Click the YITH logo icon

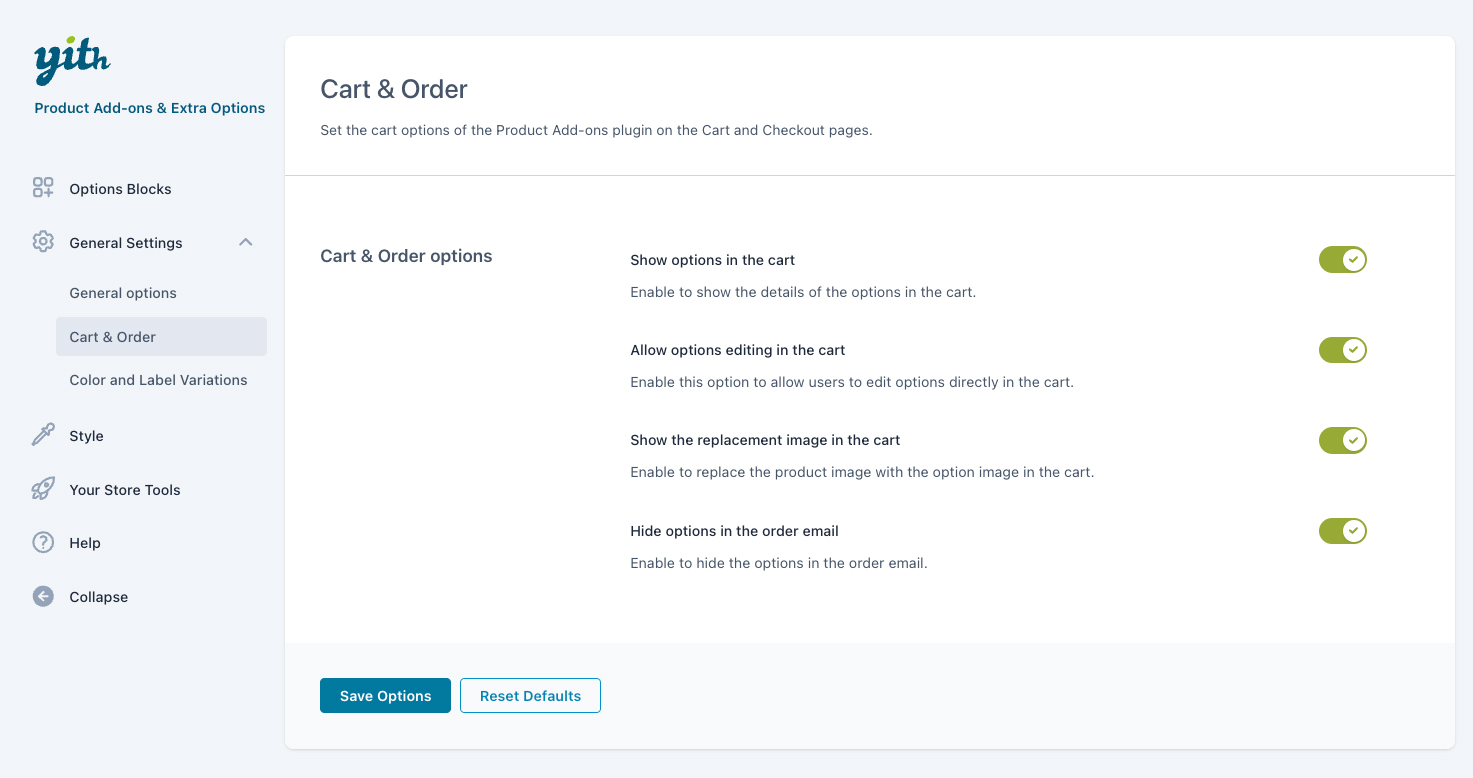pos(71,62)
